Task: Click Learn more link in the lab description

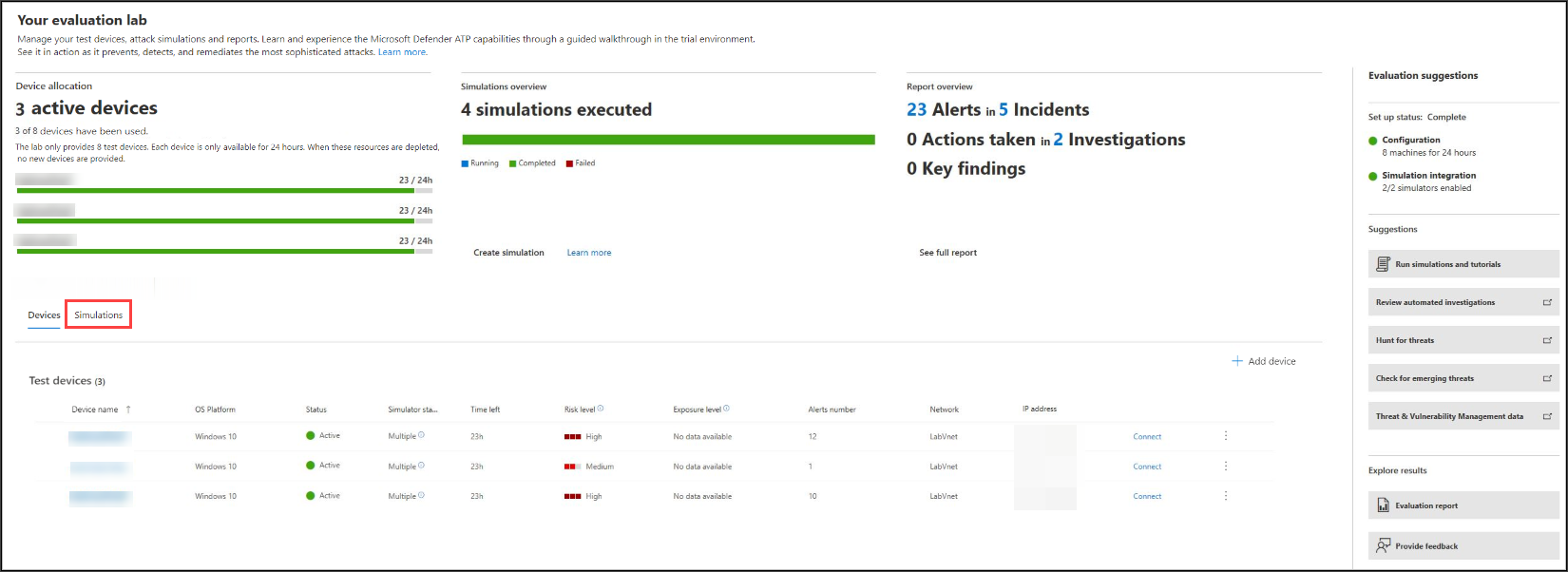Action: click(402, 52)
